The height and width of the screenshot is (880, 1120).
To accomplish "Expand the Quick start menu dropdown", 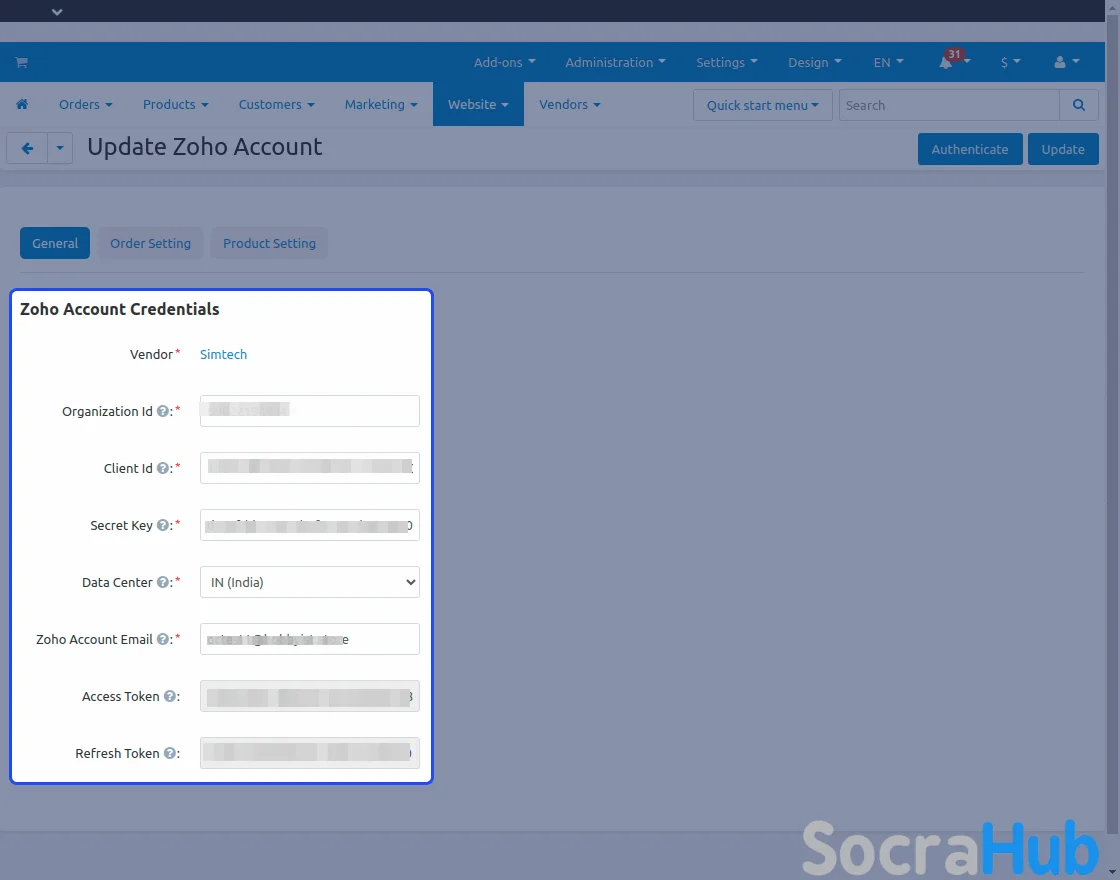I will 762,105.
